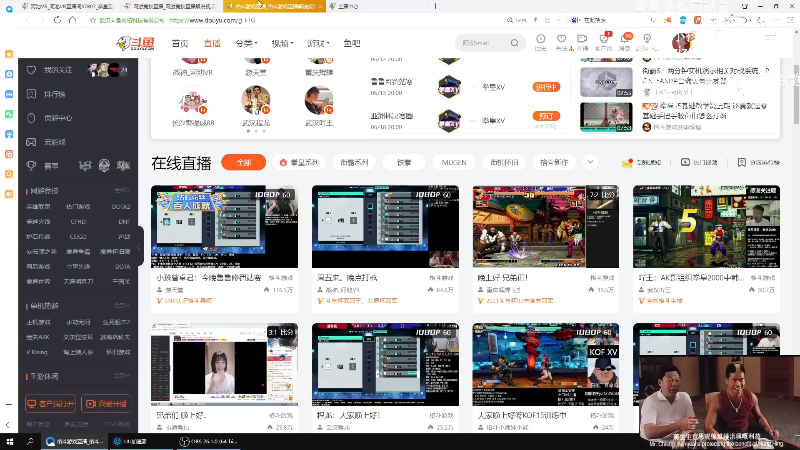Select the 街机怀旧 filter tab
The image size is (800, 450).
[504, 162]
